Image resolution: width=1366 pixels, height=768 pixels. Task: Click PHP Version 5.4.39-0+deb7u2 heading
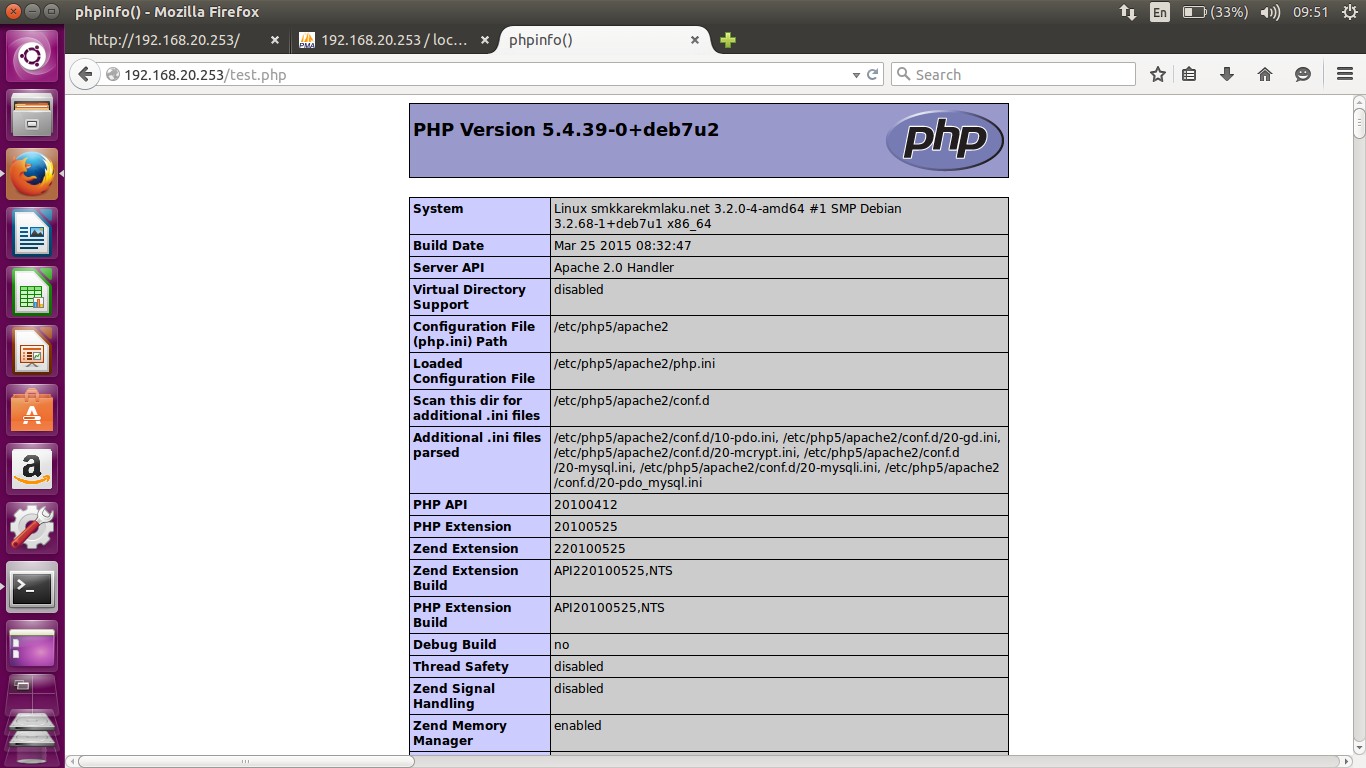pyautogui.click(x=566, y=130)
